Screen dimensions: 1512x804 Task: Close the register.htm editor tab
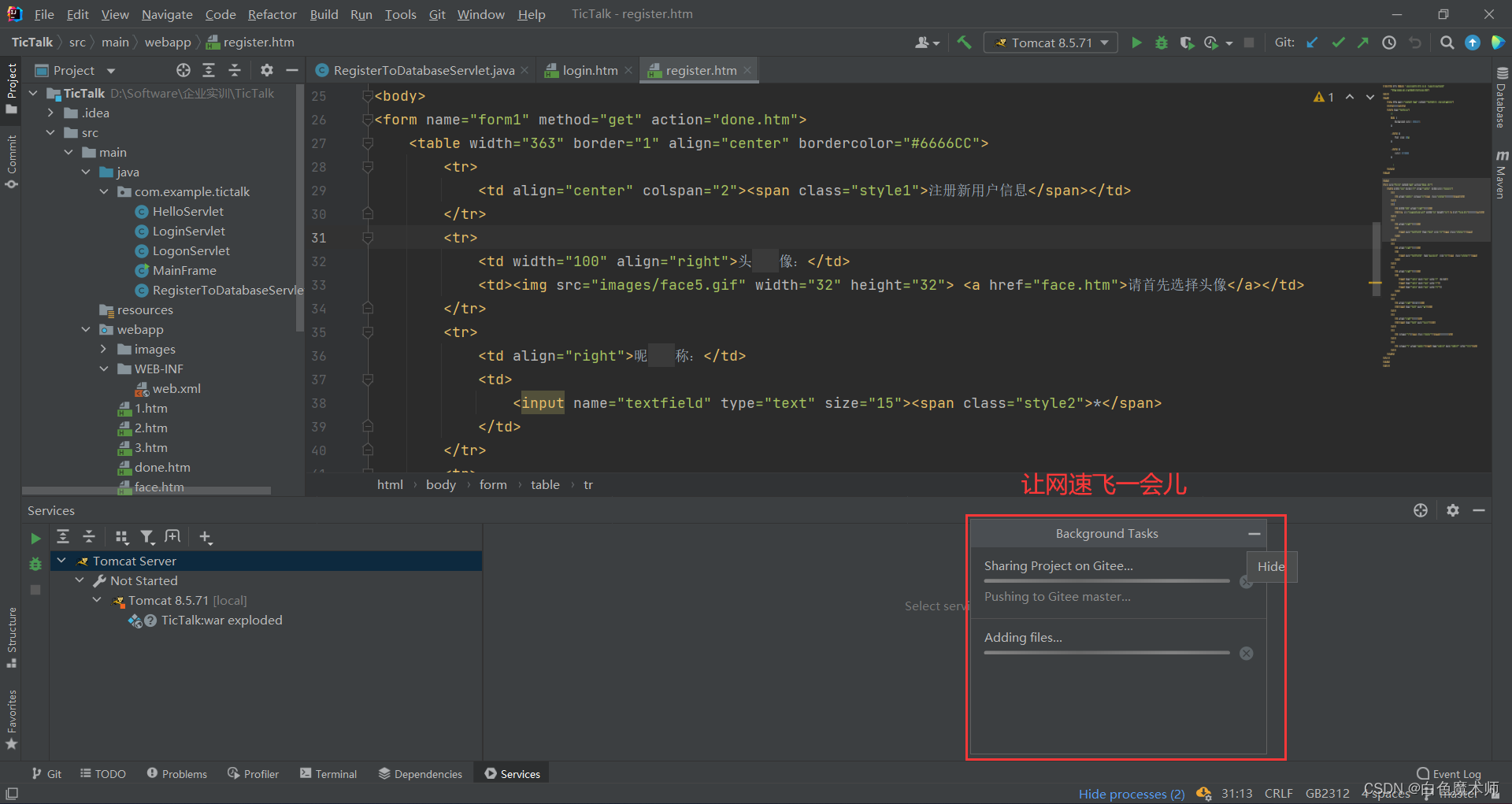[x=747, y=70]
